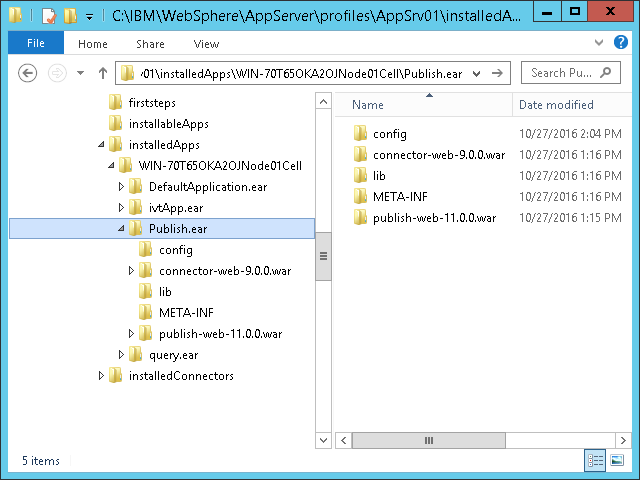Click the go arrow beside the address bar
Viewport: 640px width, 480px height.
(497, 73)
